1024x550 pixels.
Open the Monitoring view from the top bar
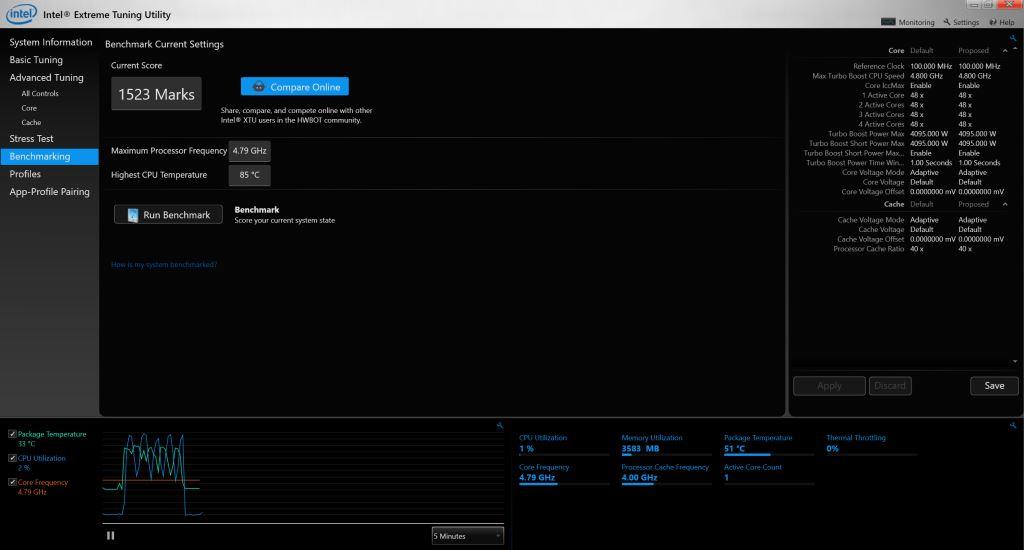[x=908, y=22]
